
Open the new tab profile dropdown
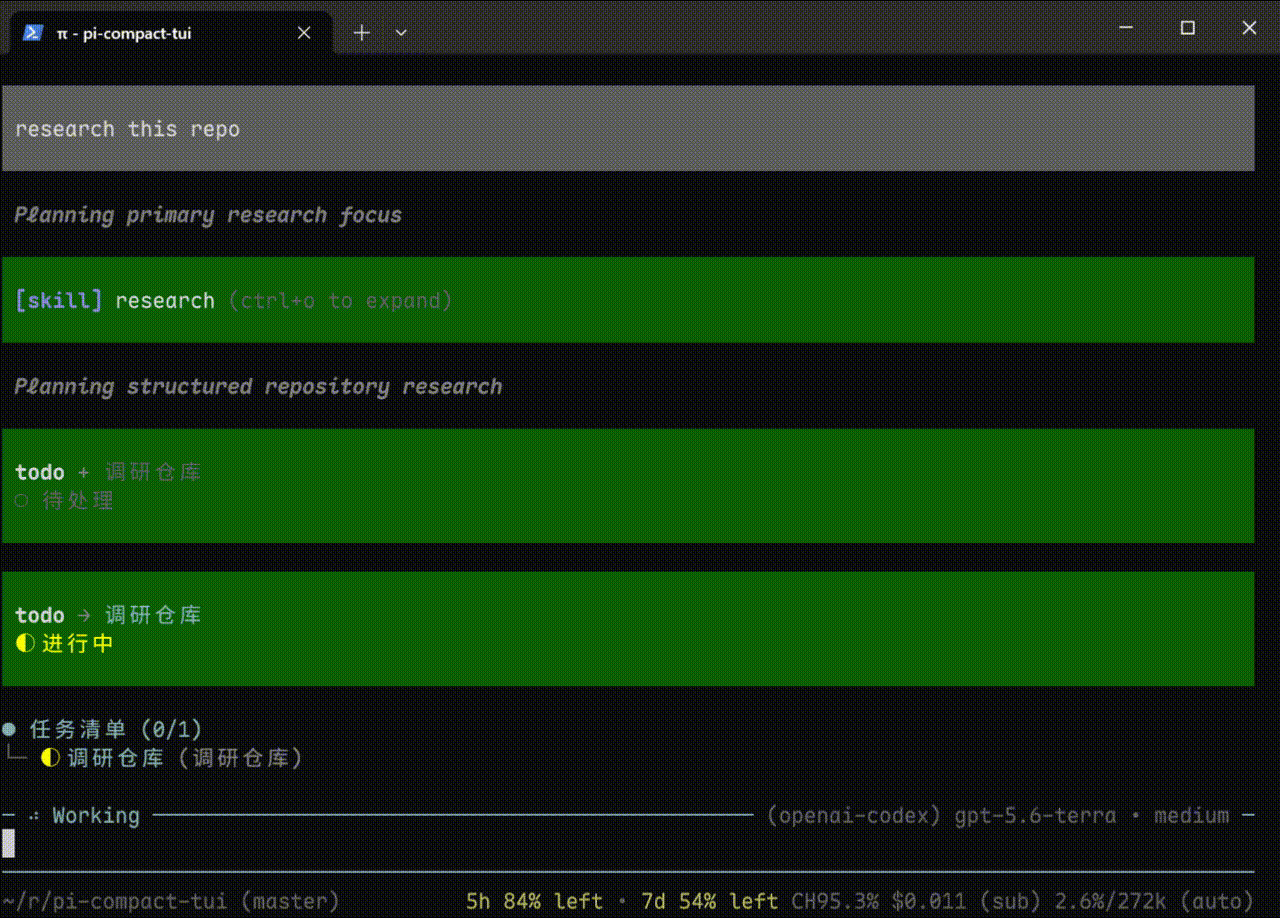point(401,33)
